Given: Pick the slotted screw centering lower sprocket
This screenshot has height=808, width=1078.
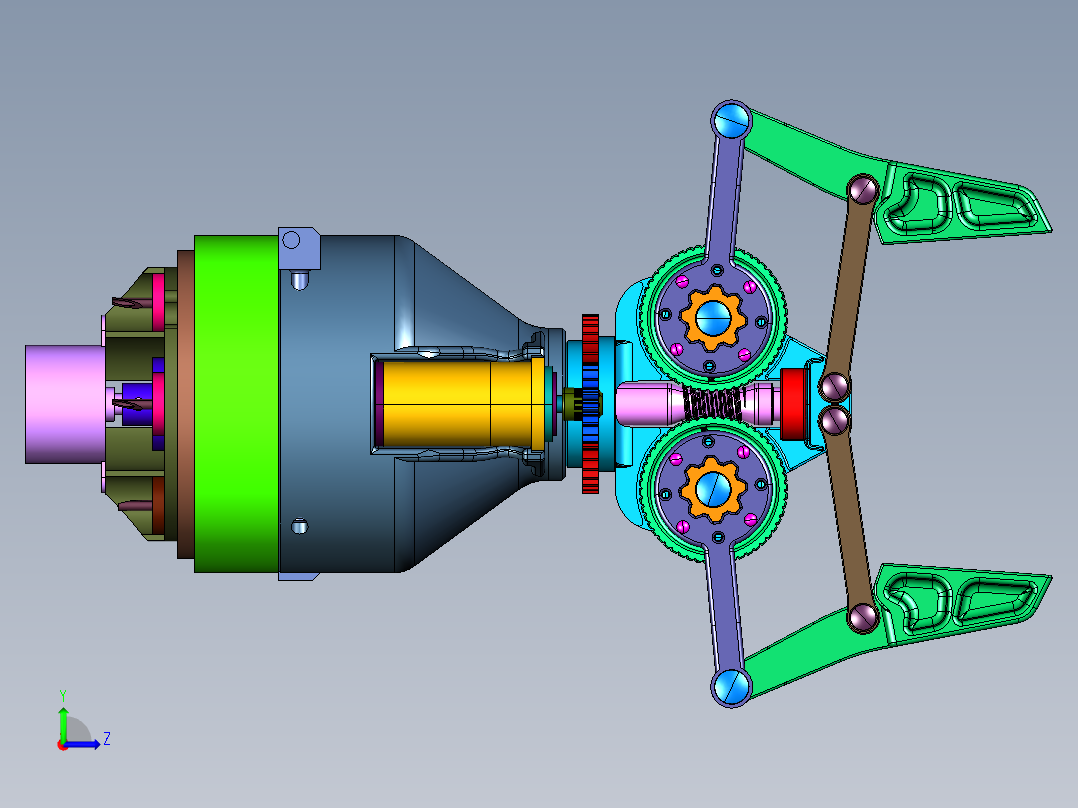Looking at the screenshot, I should (x=713, y=489).
